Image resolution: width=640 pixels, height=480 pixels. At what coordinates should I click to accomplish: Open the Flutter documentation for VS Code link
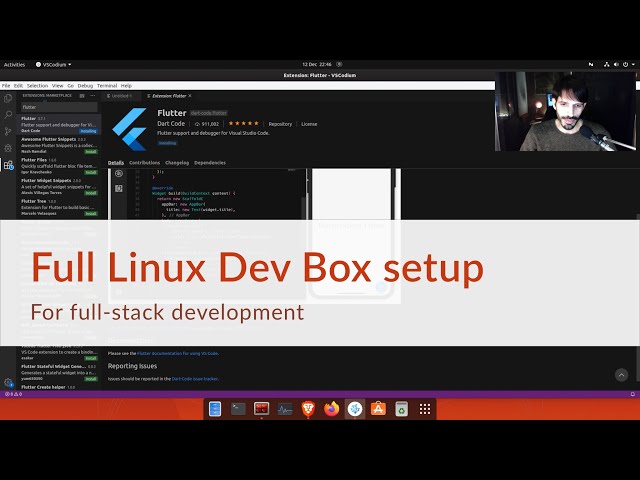[178, 353]
